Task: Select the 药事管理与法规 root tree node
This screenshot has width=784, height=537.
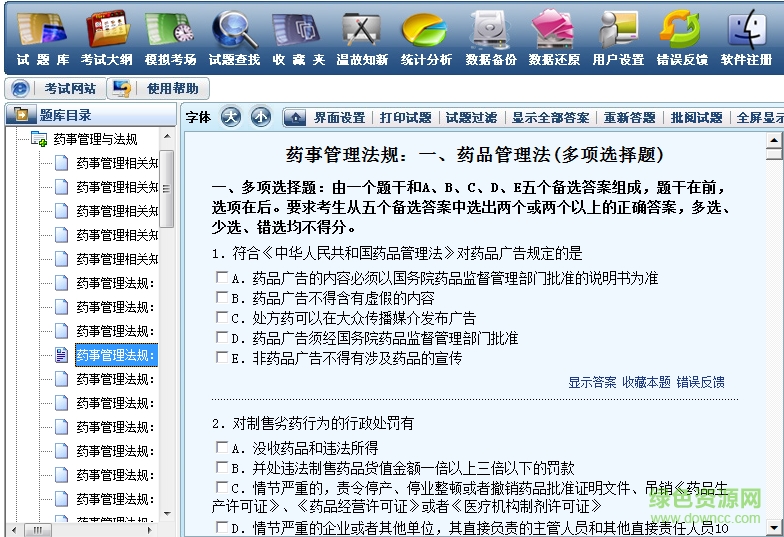Action: point(95,139)
